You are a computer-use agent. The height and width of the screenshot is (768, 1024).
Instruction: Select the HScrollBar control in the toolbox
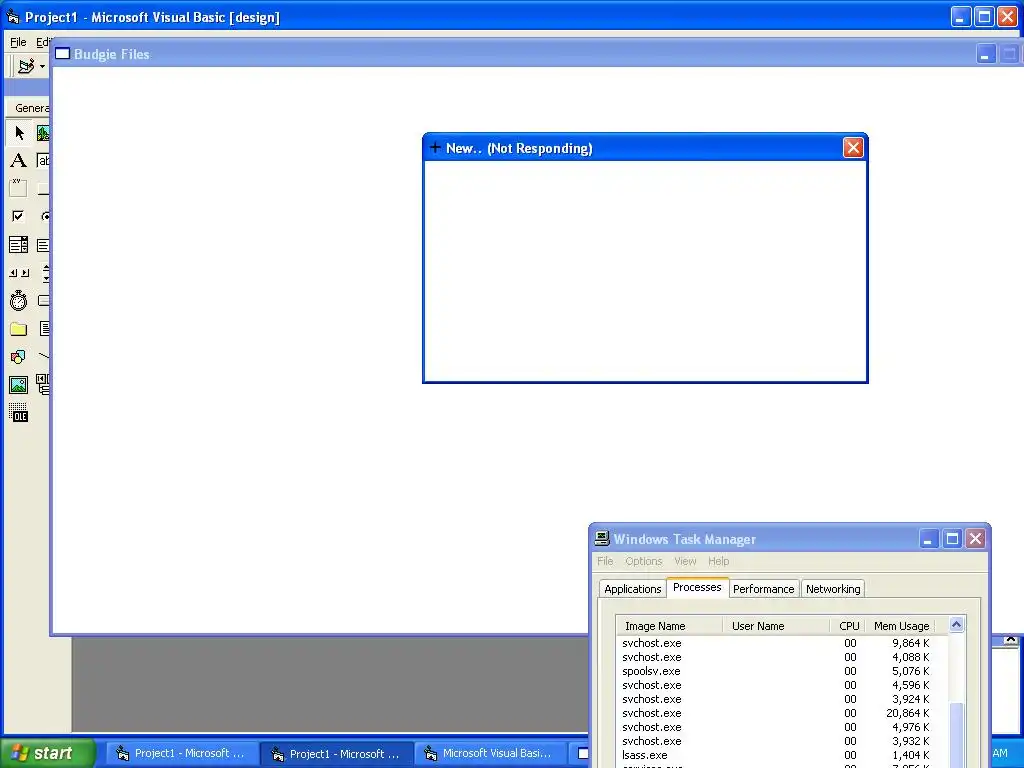pyautogui.click(x=18, y=273)
